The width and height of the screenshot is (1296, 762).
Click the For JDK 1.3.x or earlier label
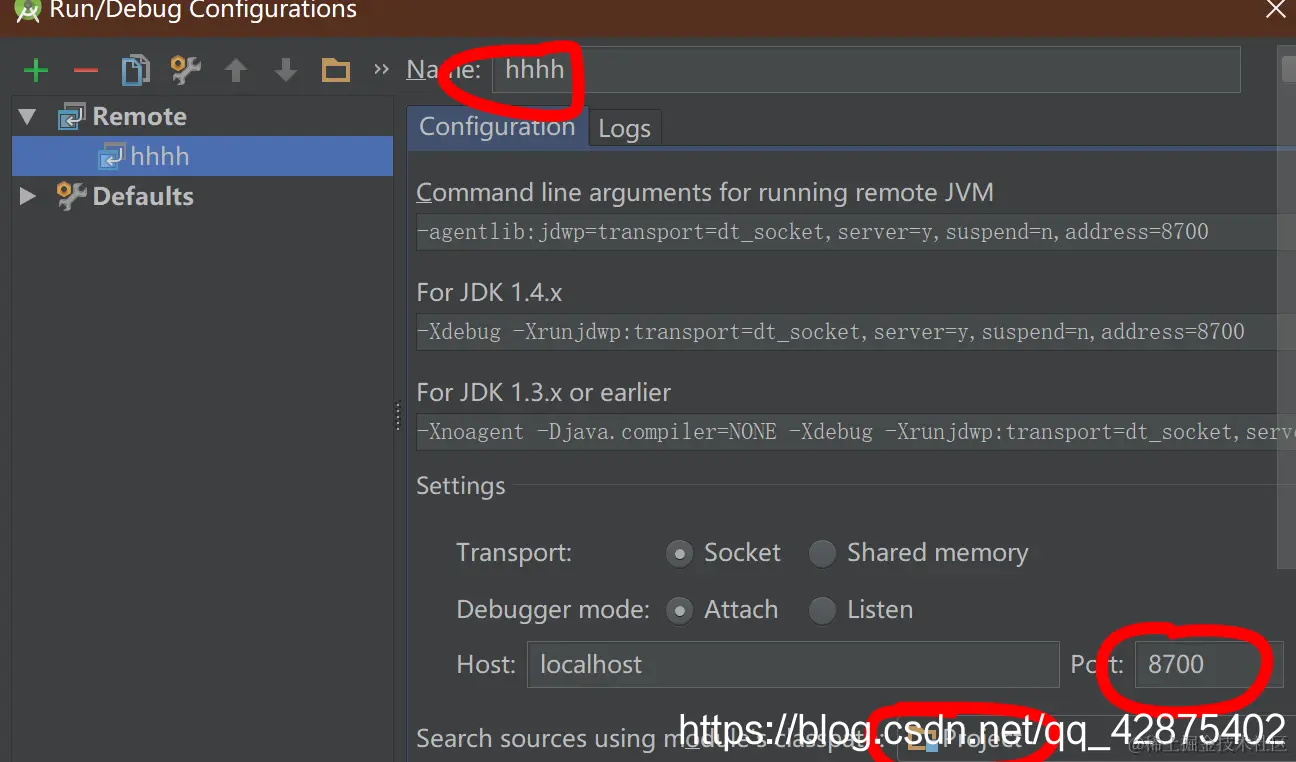544,392
